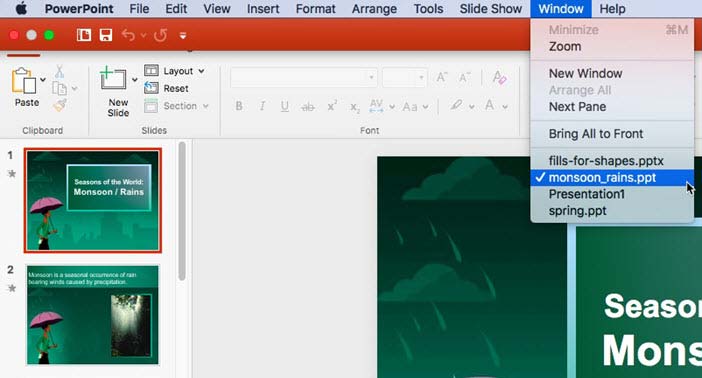The image size is (702, 378).
Task: Click the Change Case Aa icon
Action: point(410,107)
